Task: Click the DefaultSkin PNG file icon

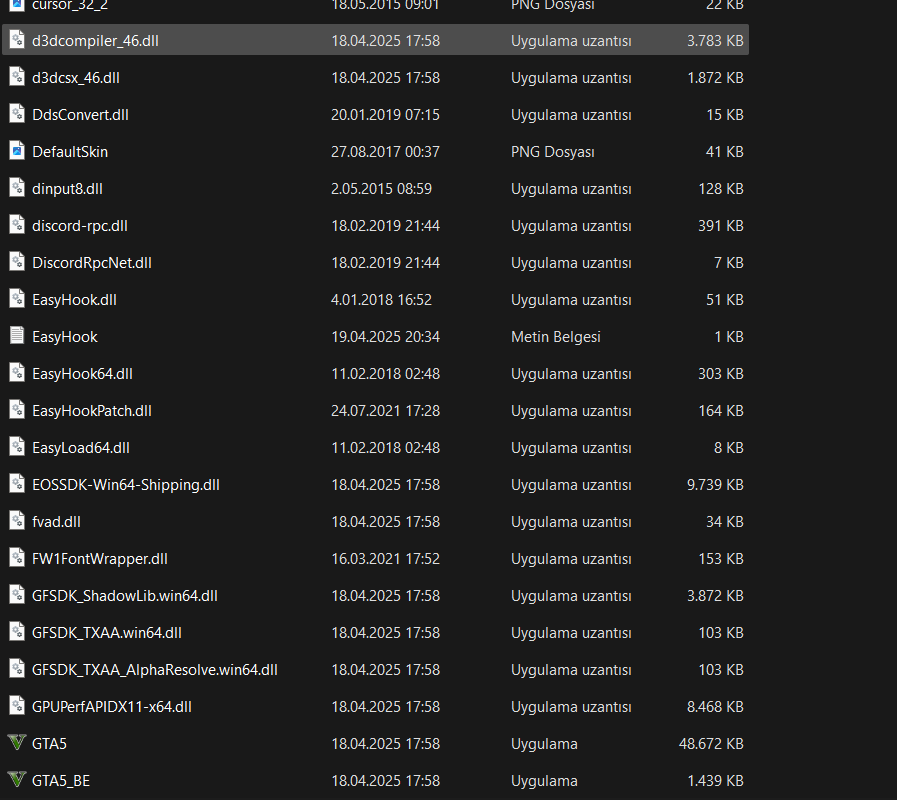Action: (16, 152)
